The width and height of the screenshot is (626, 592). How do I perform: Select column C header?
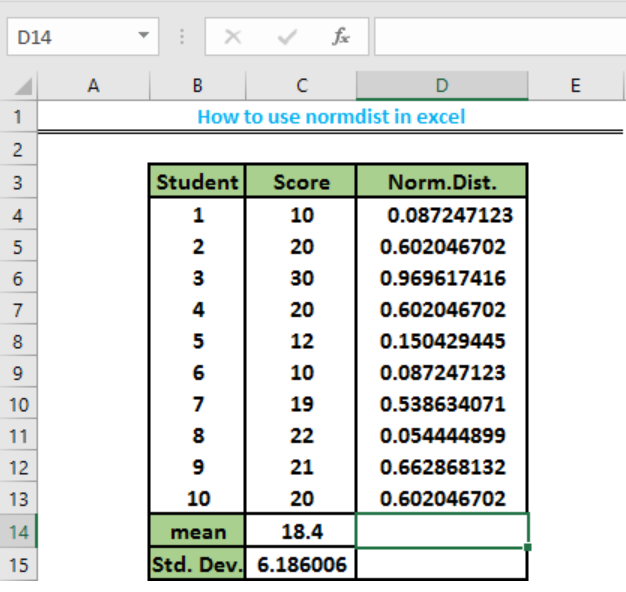click(x=301, y=85)
